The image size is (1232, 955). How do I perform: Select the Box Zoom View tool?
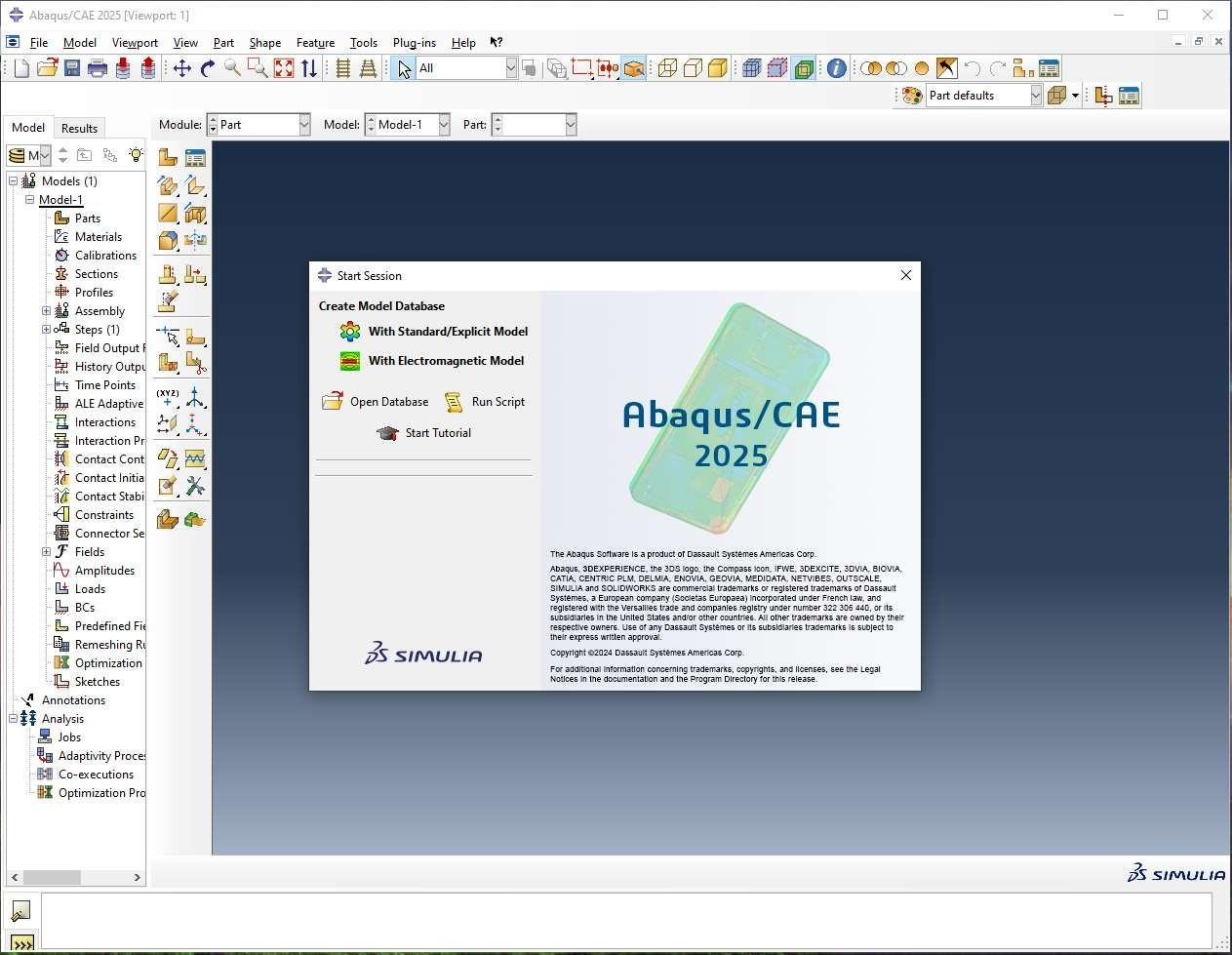click(258, 68)
